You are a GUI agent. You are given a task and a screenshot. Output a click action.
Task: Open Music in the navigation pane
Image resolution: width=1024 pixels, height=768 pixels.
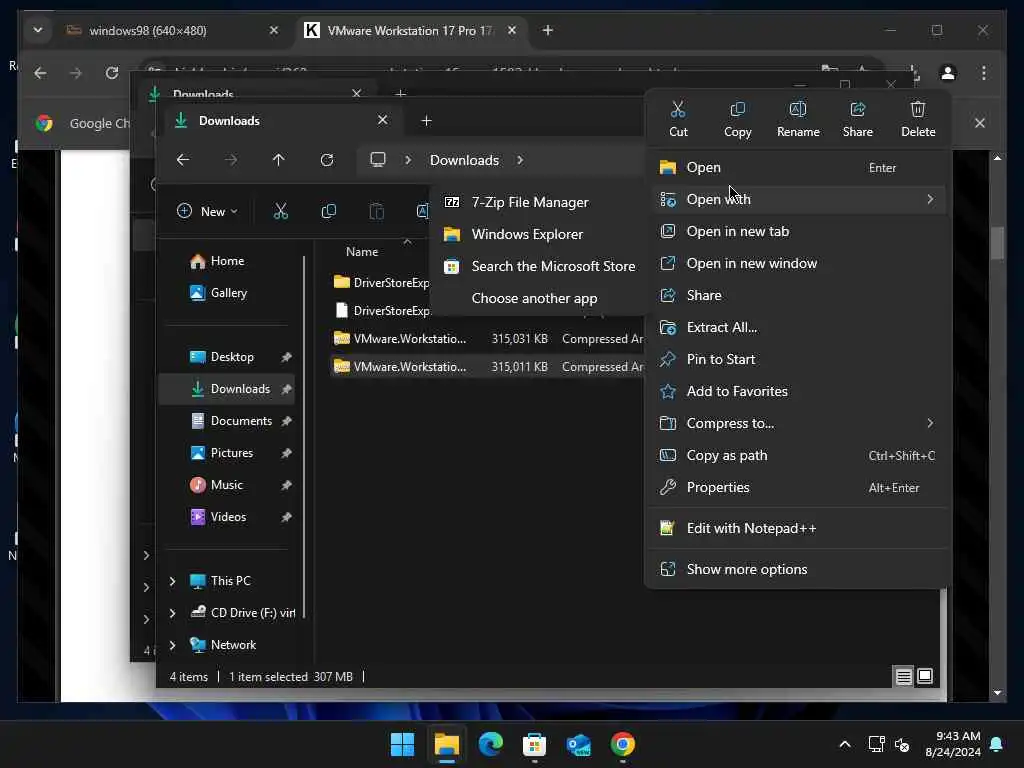click(227, 485)
